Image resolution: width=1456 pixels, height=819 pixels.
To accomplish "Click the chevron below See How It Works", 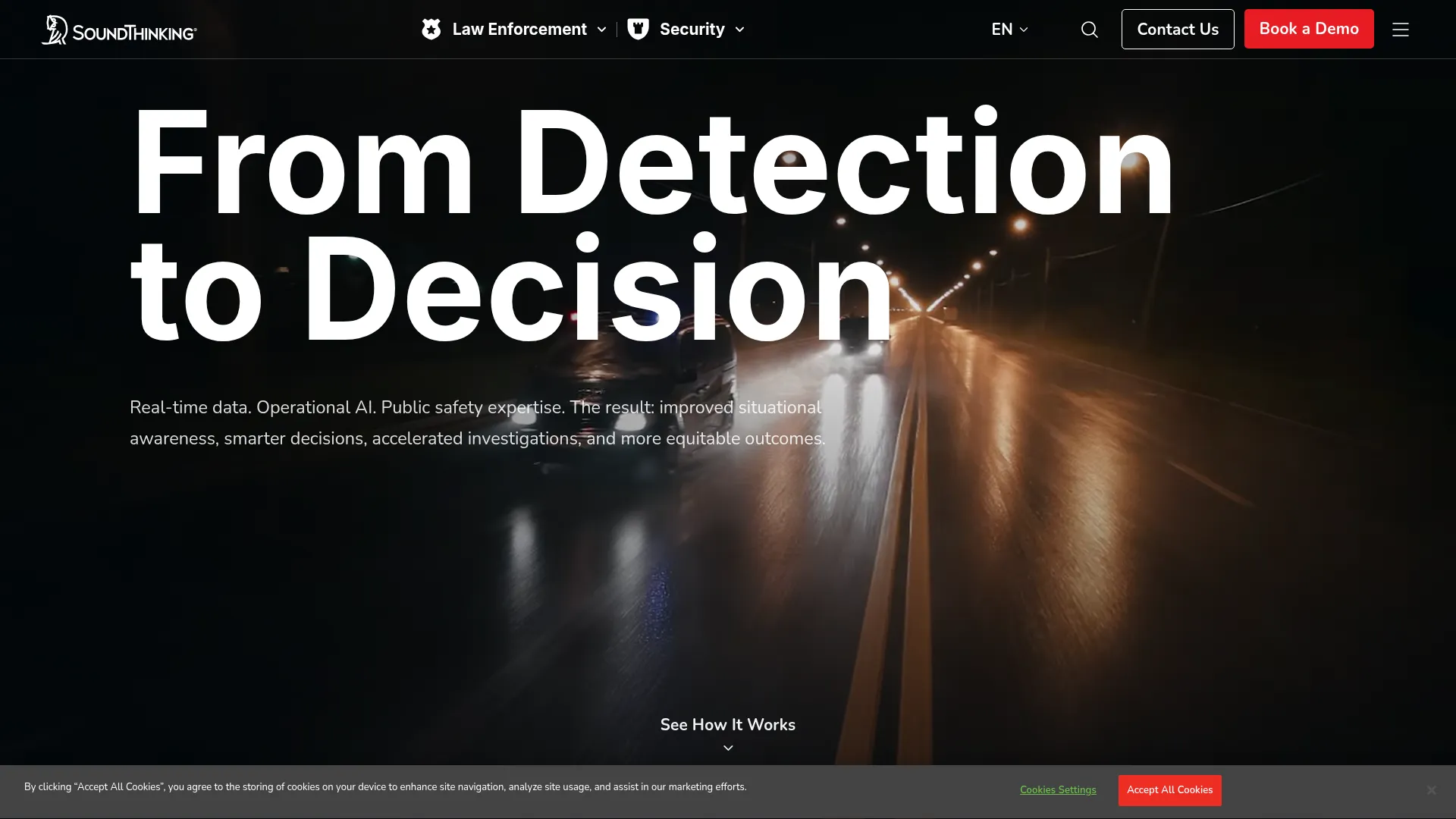I will (x=728, y=748).
